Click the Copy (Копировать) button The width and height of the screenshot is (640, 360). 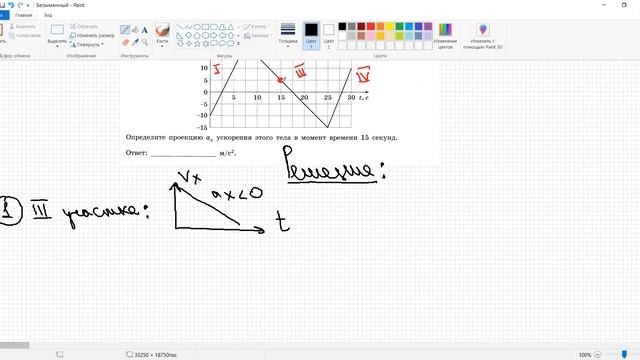coord(25,36)
